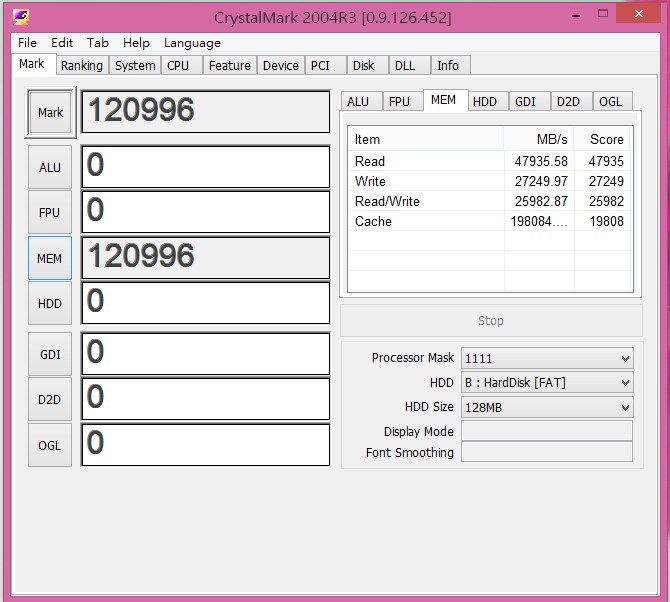Image resolution: width=670 pixels, height=602 pixels.
Task: Select the Write row in results
Action: pos(490,181)
